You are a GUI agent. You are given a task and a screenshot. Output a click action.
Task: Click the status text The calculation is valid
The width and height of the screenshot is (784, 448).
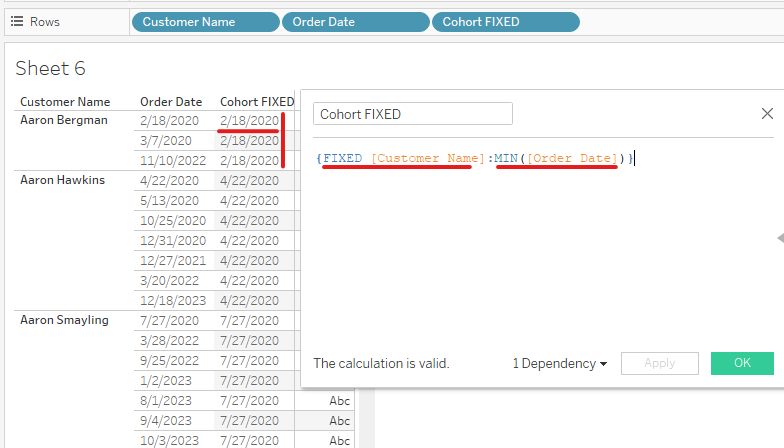pos(382,364)
